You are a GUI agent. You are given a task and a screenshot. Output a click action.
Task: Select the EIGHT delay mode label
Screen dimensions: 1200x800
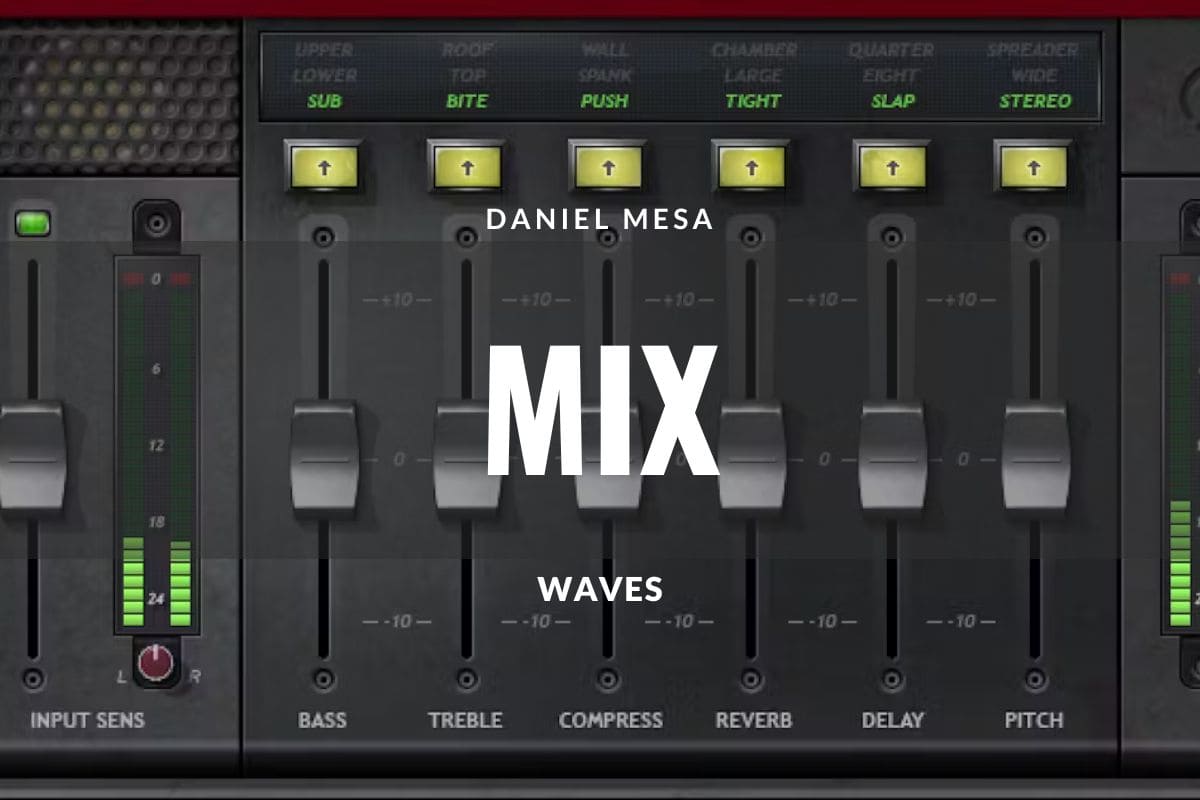point(893,75)
